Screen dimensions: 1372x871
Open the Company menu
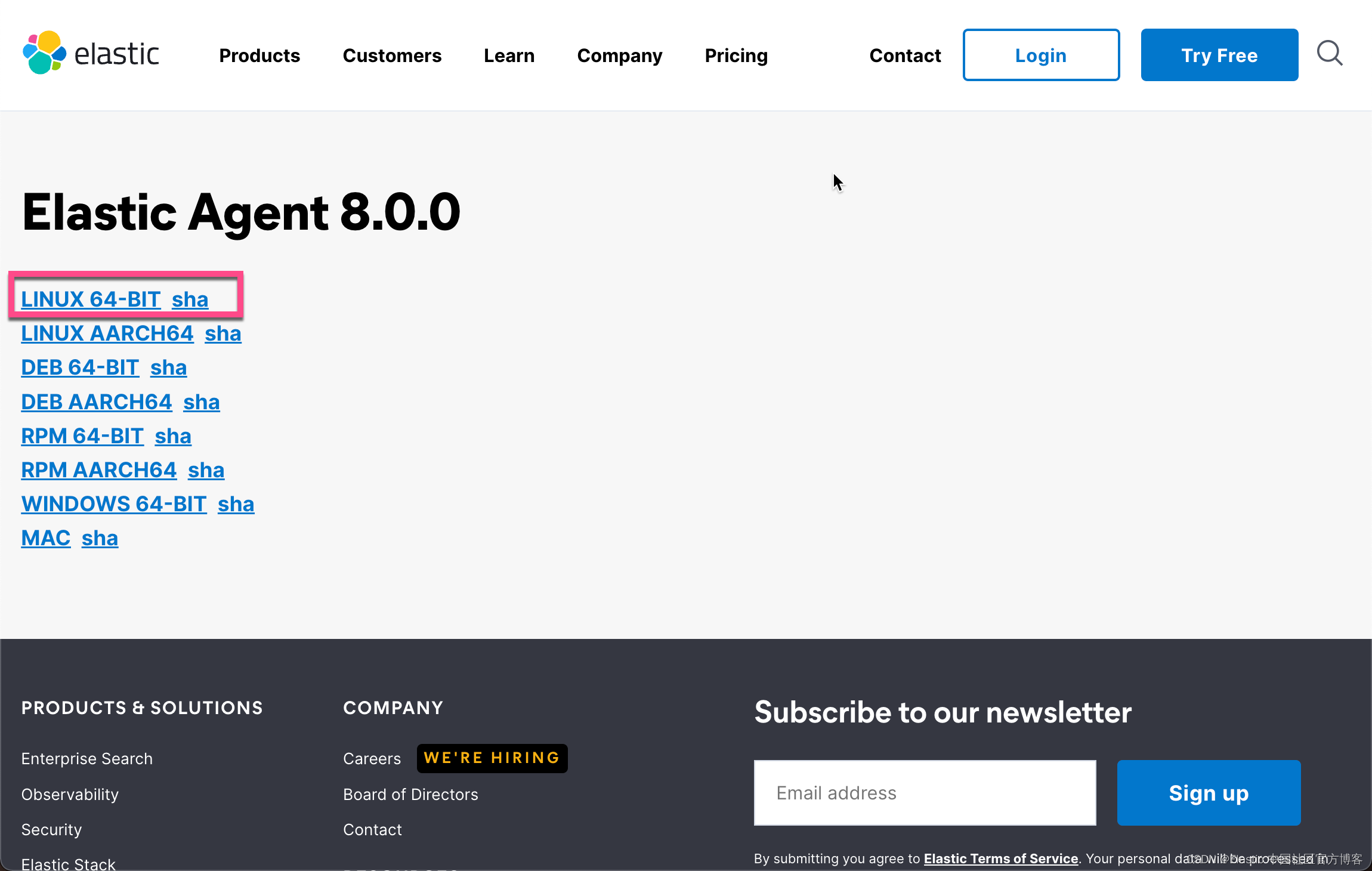click(x=620, y=55)
